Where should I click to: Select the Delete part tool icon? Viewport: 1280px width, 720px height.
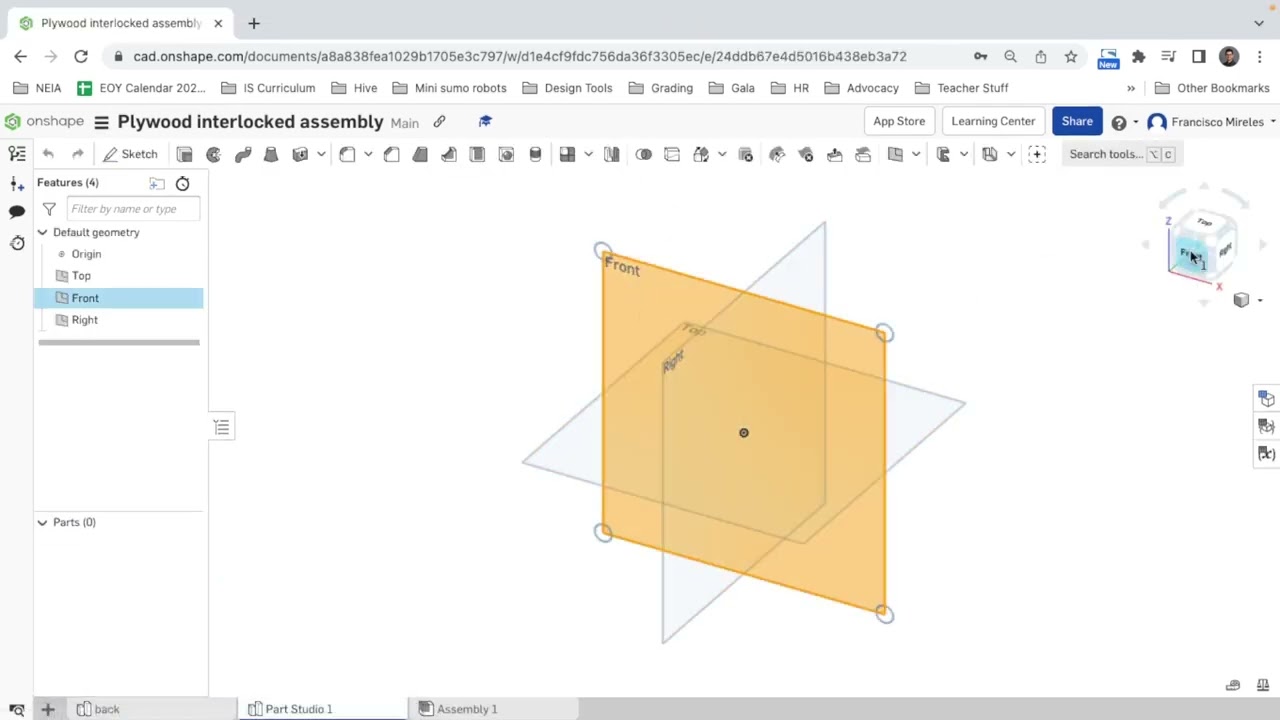(x=745, y=154)
